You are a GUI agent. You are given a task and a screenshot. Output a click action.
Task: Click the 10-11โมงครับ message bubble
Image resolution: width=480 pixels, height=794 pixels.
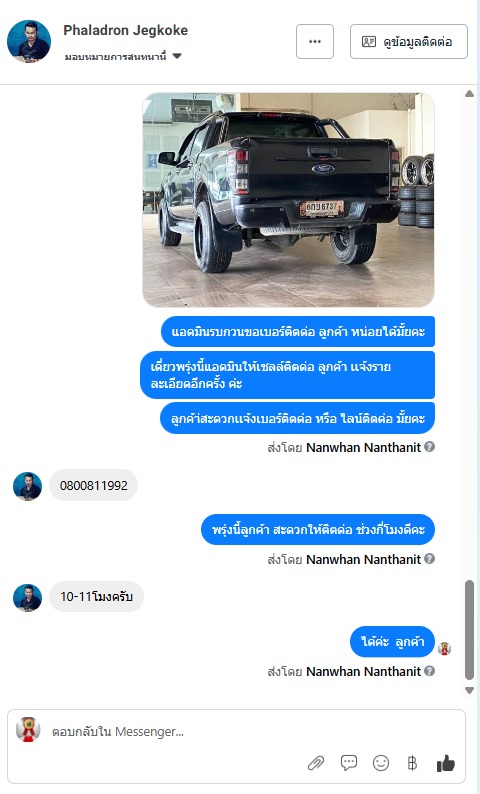(96, 597)
